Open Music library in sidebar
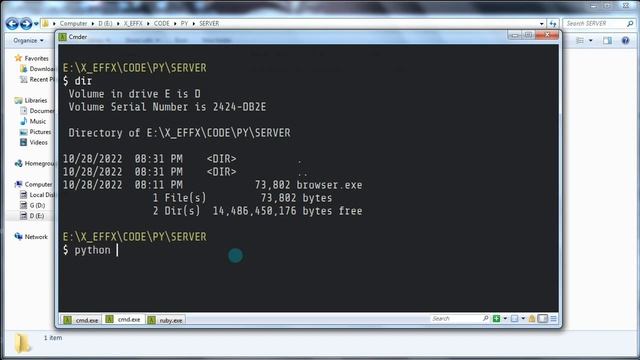The image size is (640, 360). 38,121
